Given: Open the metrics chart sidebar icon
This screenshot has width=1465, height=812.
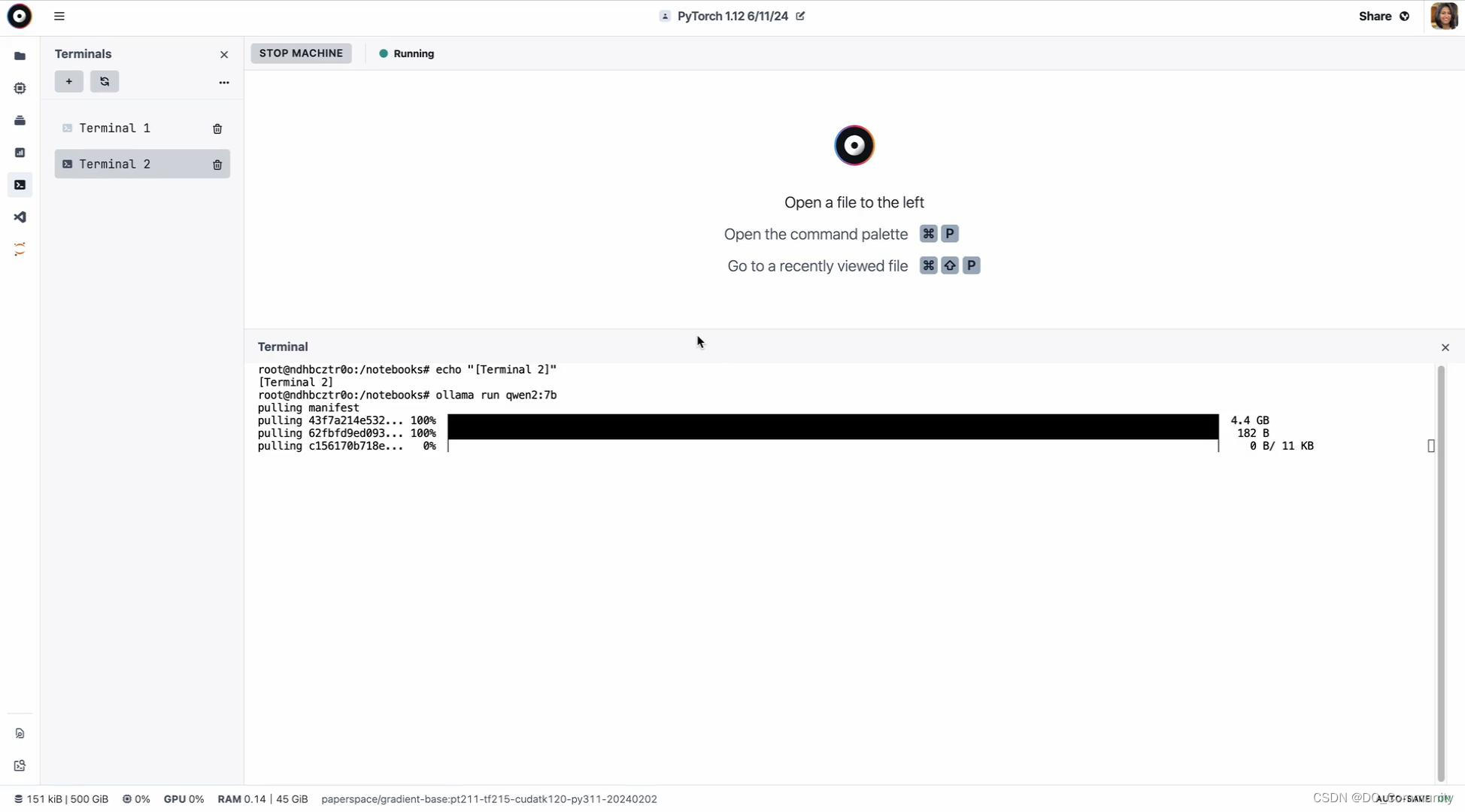Looking at the screenshot, I should point(20,153).
